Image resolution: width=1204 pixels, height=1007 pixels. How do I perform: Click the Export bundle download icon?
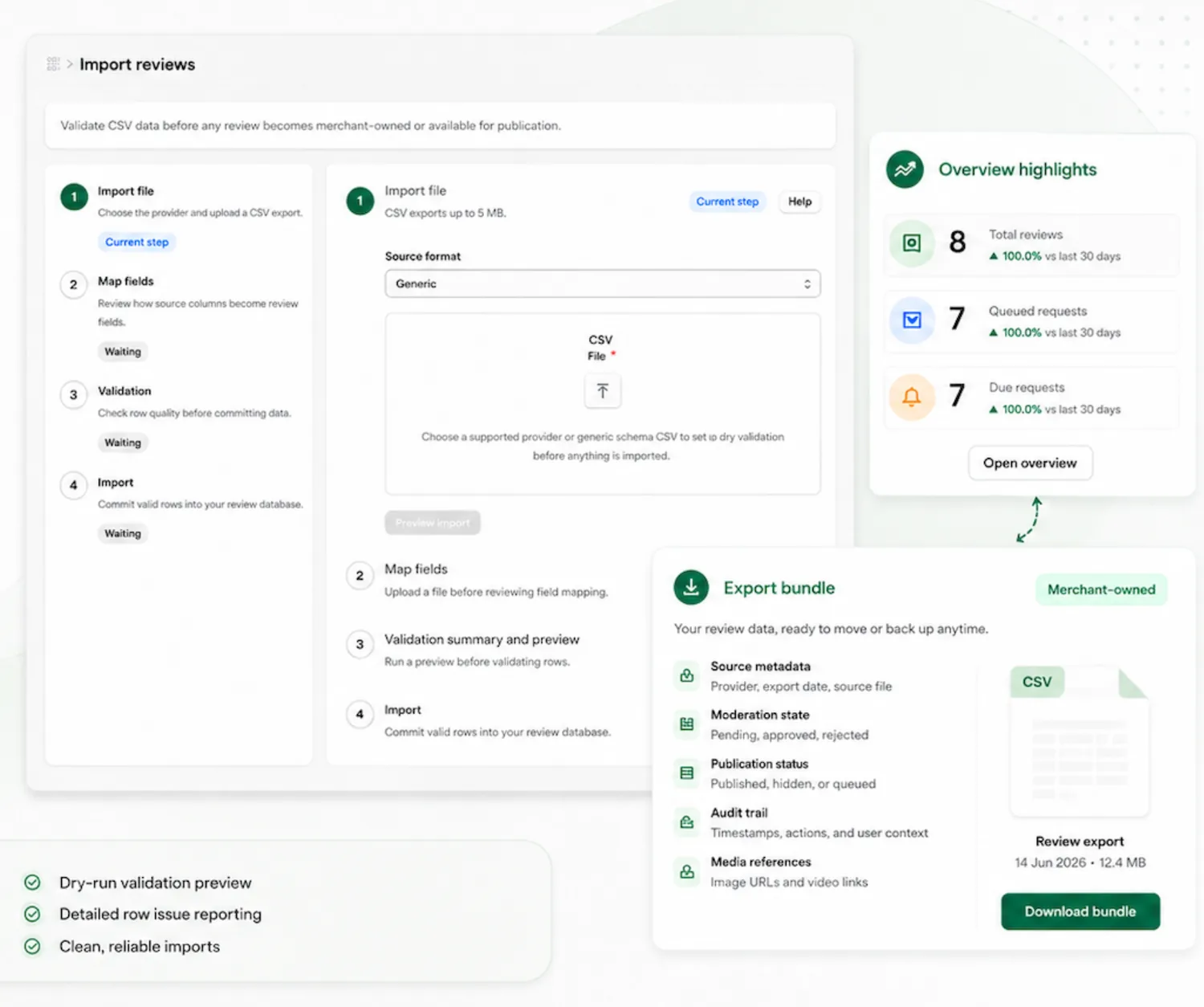691,588
